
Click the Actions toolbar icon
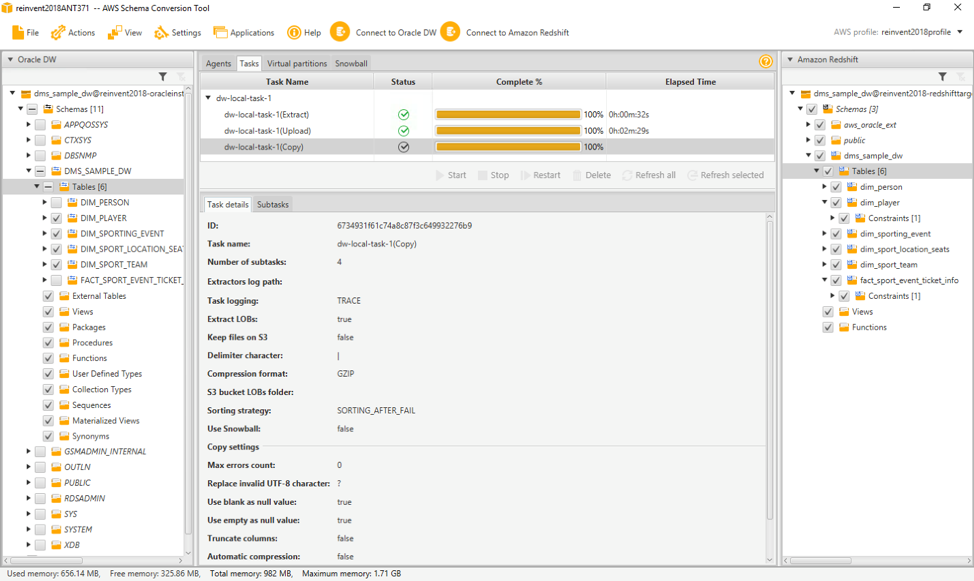click(x=58, y=32)
